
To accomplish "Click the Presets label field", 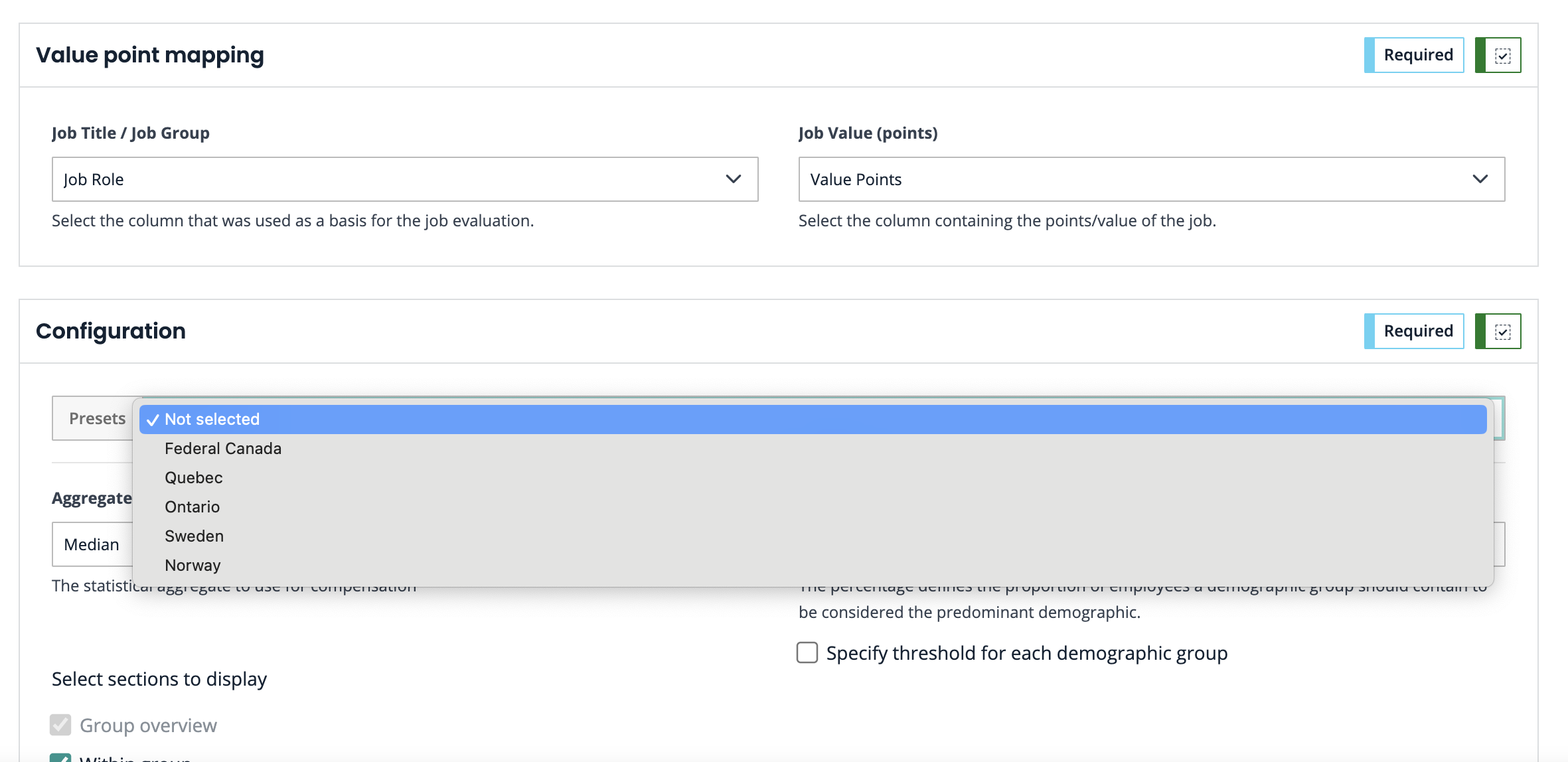I will [x=97, y=419].
